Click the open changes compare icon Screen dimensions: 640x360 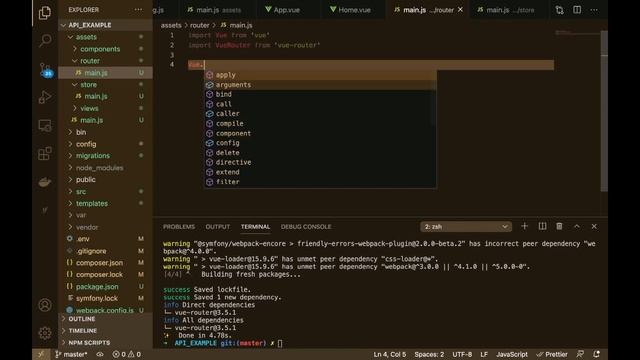559,10
